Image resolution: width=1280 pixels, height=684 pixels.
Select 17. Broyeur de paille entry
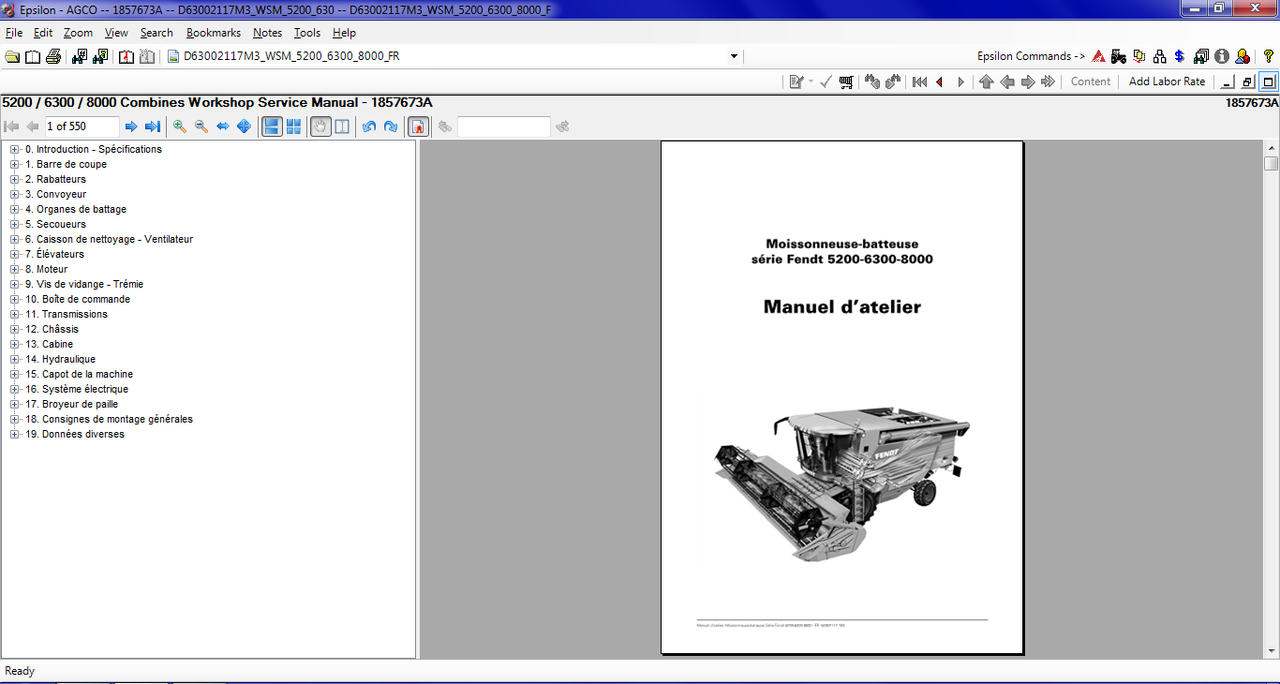pyautogui.click(x=72, y=405)
